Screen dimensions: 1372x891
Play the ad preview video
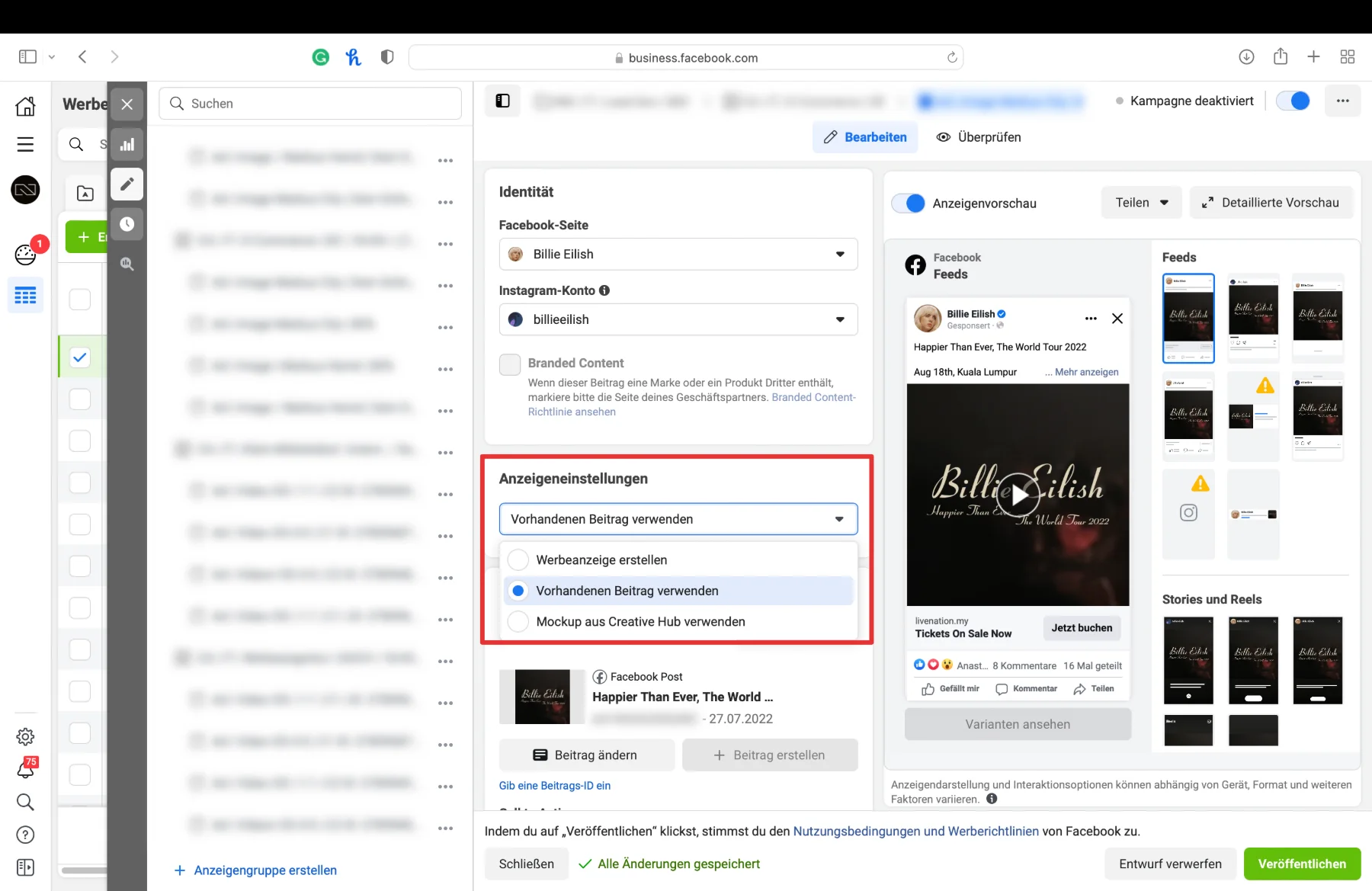coord(1018,495)
